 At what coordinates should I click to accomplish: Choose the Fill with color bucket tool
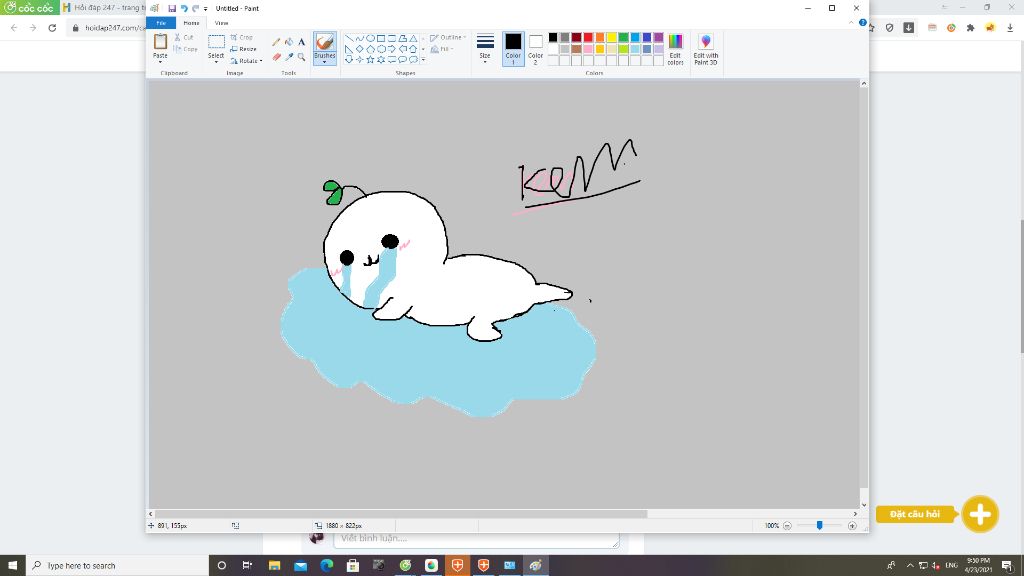click(289, 42)
